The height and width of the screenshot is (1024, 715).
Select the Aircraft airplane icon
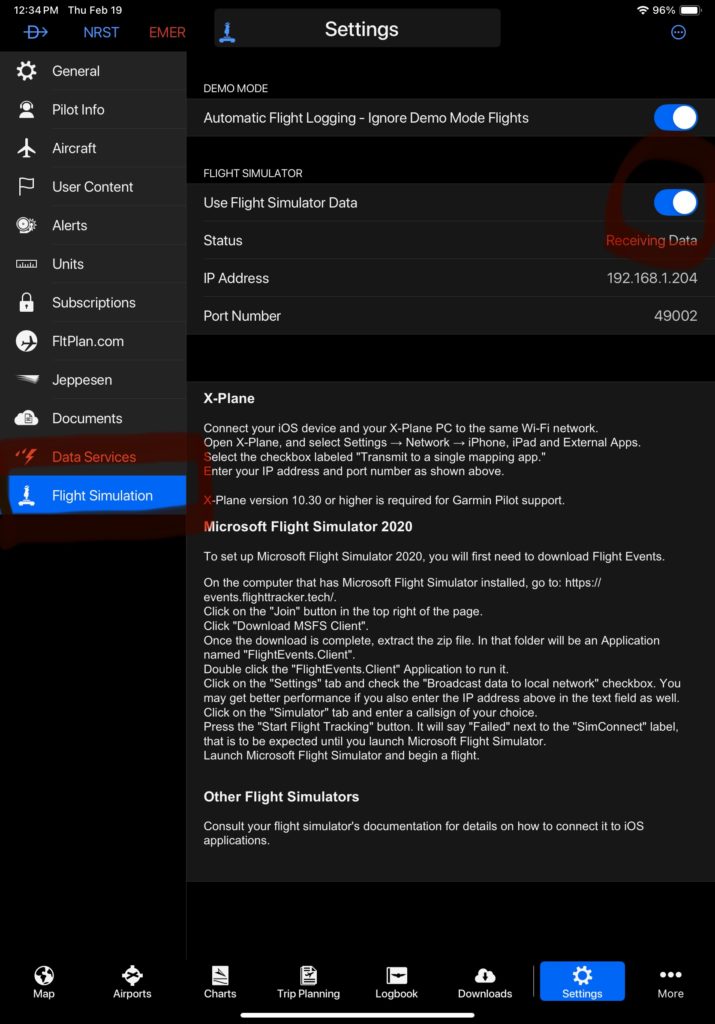point(27,148)
